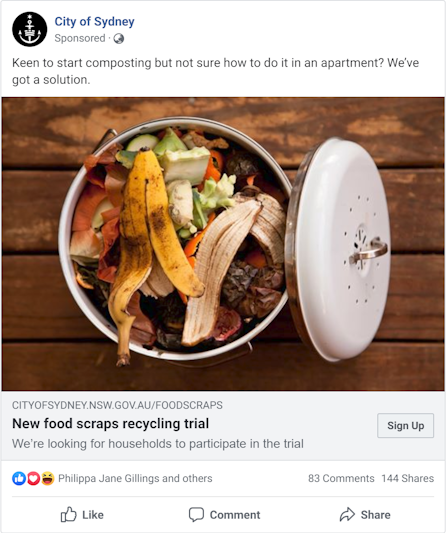447x533 pixels.
Task: Click the speech bubble Comment icon
Action: [196, 515]
